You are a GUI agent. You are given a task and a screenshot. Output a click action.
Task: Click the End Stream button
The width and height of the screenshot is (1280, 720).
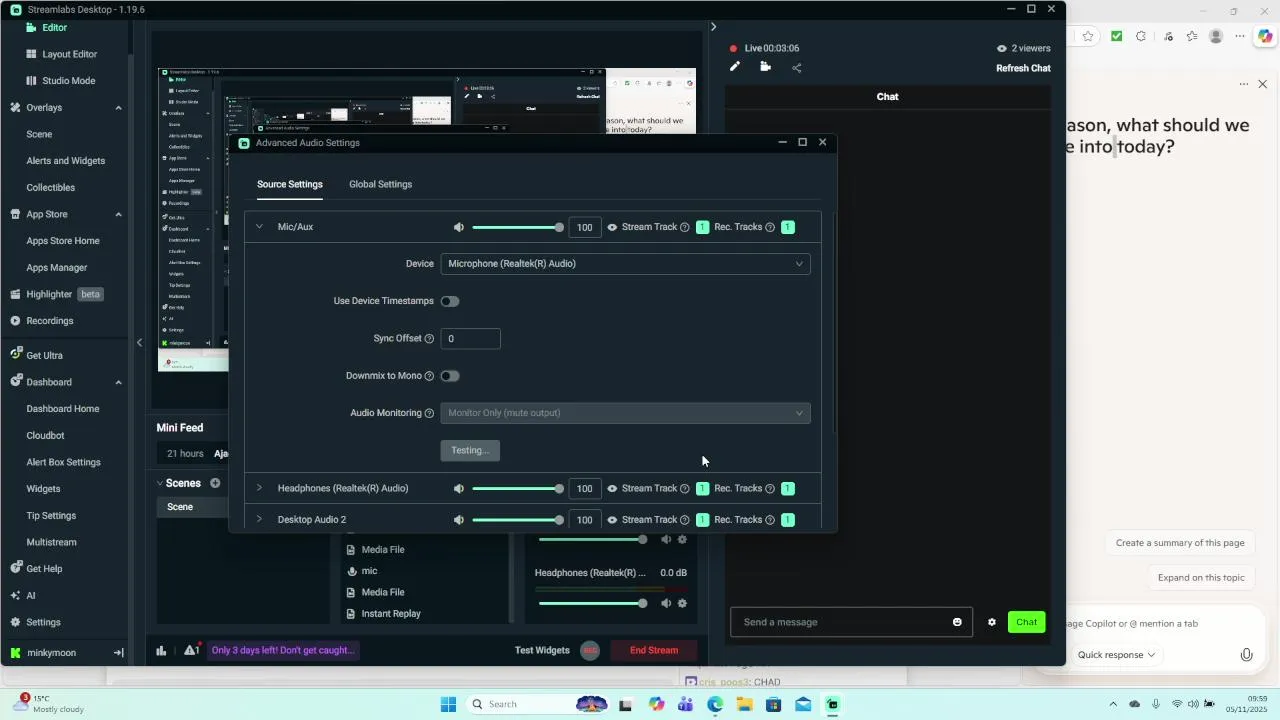[654, 650]
